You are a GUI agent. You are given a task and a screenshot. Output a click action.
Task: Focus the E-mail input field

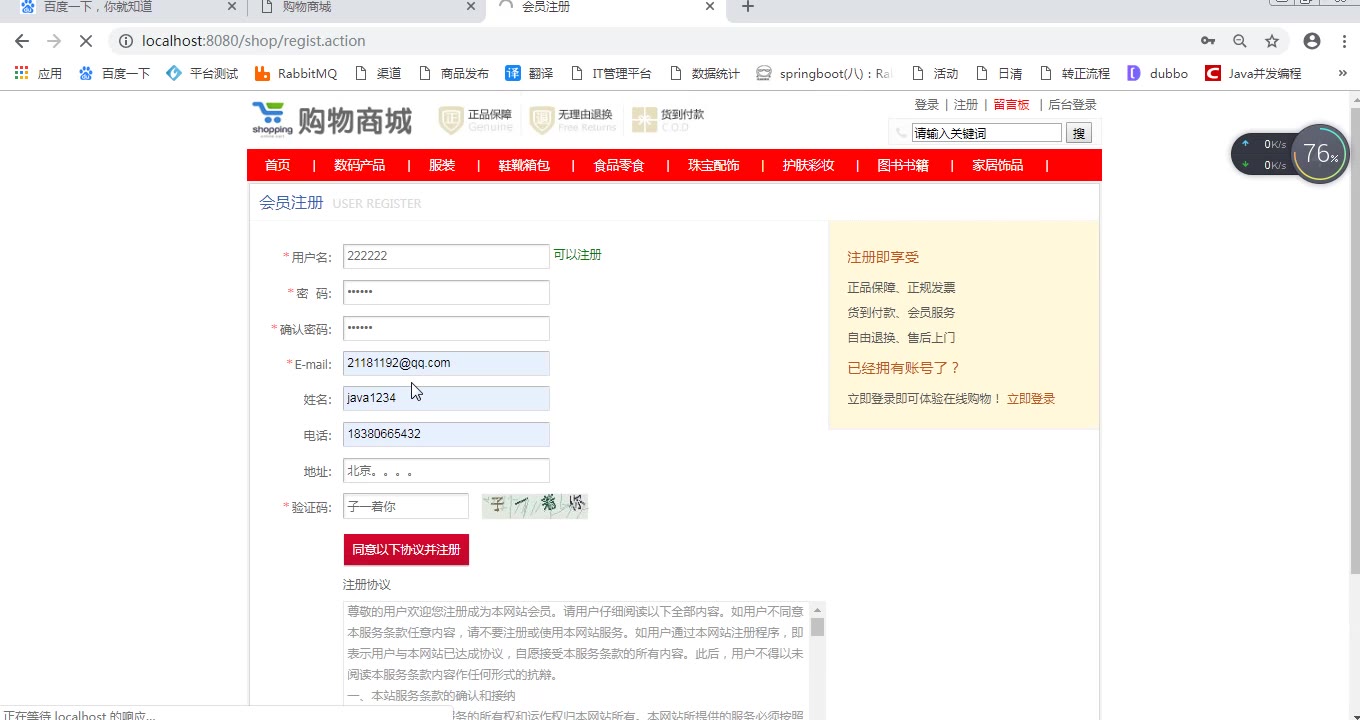point(446,364)
